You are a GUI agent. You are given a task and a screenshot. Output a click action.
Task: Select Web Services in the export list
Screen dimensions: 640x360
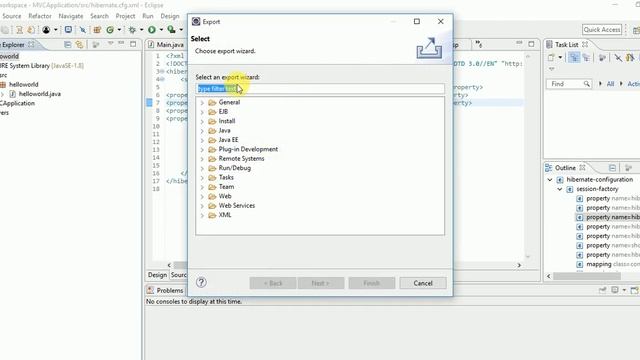237,206
